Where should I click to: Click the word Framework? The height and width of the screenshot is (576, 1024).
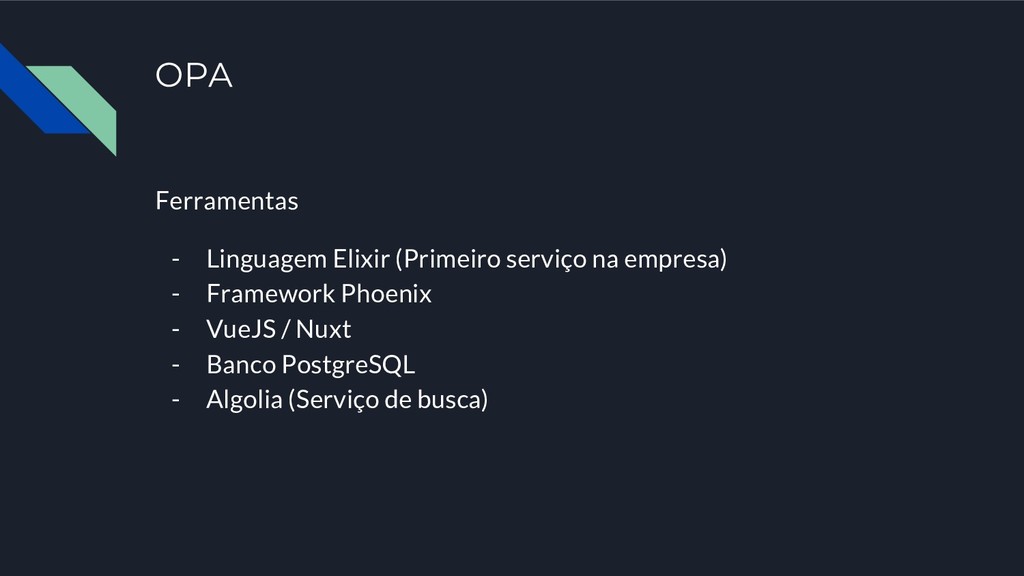(x=270, y=294)
